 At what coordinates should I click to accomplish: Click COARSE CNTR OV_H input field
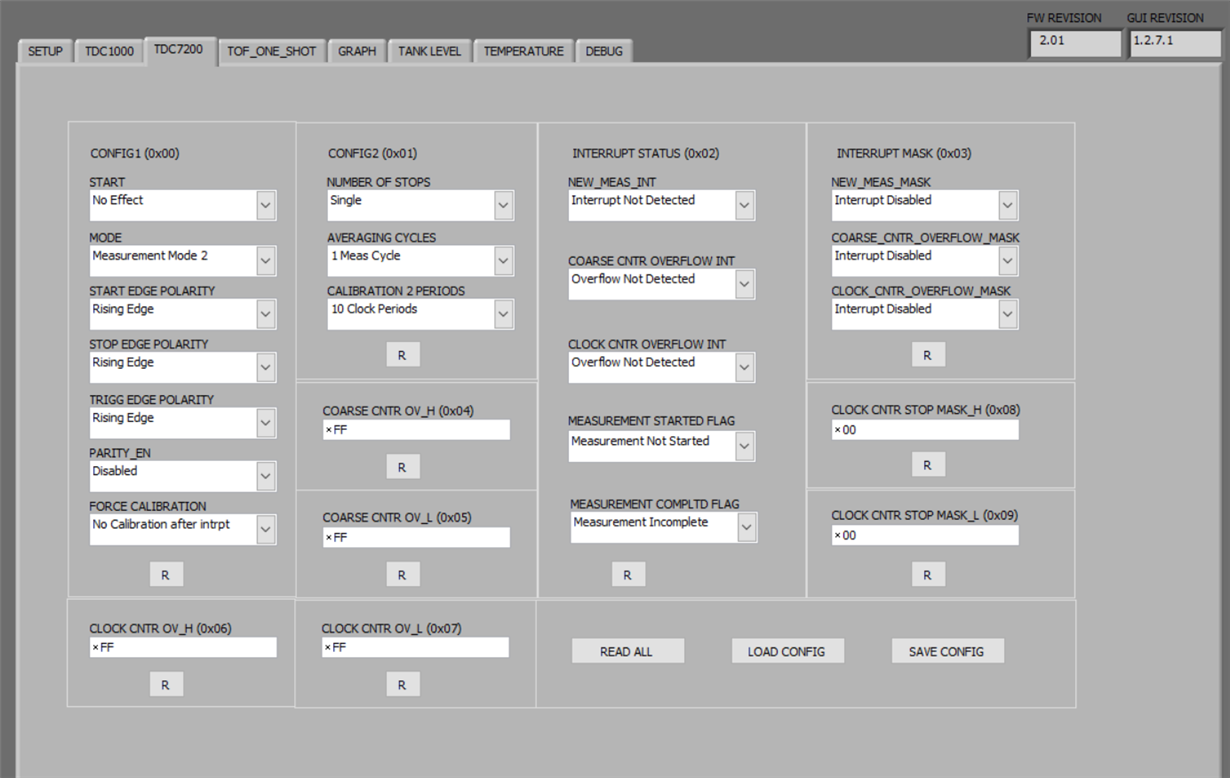(416, 430)
